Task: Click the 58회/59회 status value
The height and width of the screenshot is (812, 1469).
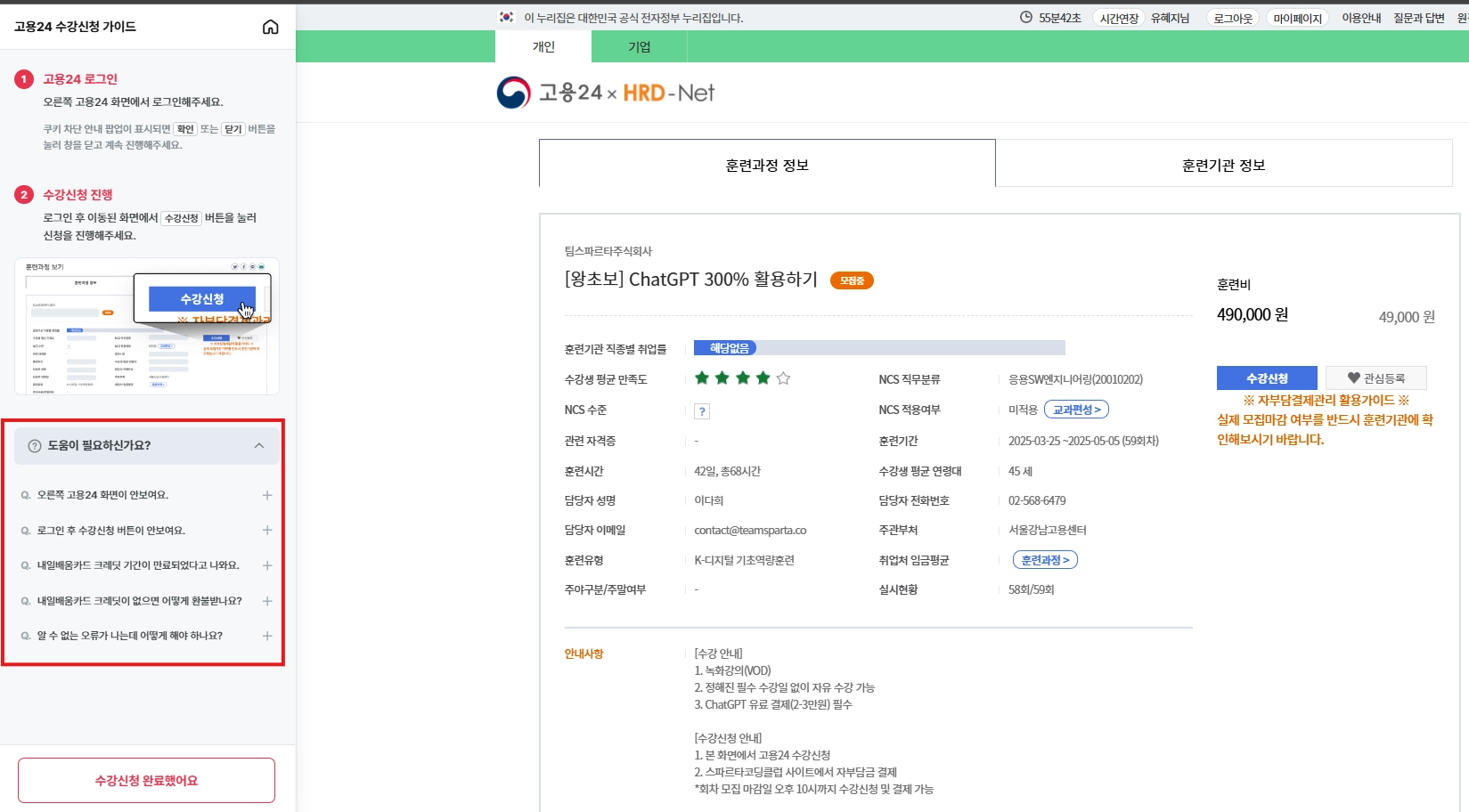Action: coord(1032,590)
